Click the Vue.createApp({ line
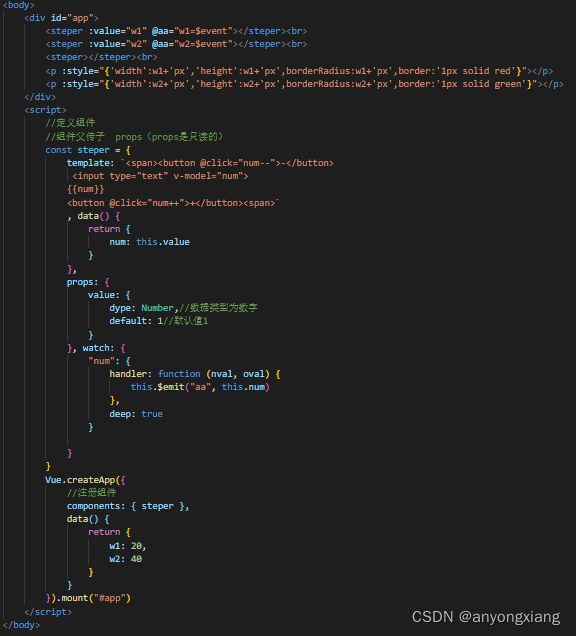Screen dimensions: 576x636 86,480
